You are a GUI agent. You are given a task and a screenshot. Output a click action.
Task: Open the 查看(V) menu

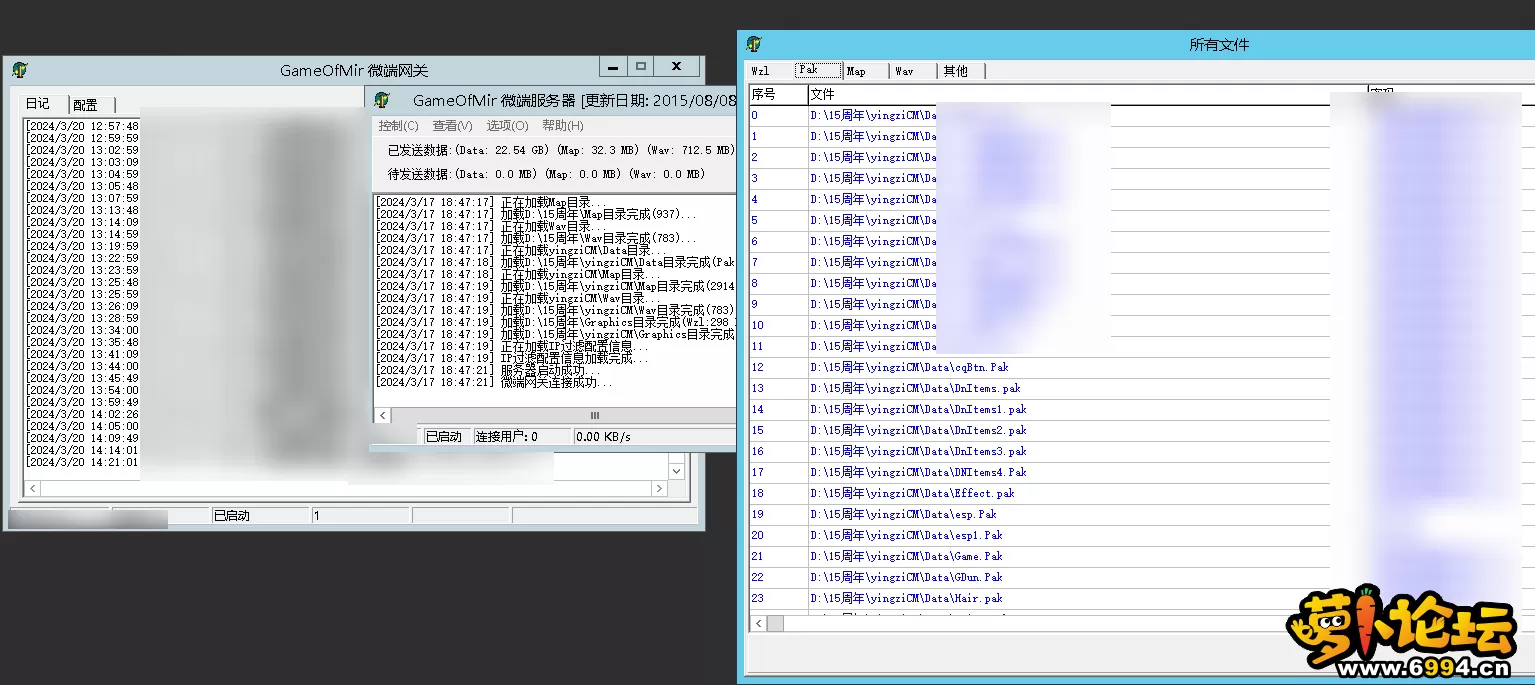click(x=452, y=126)
